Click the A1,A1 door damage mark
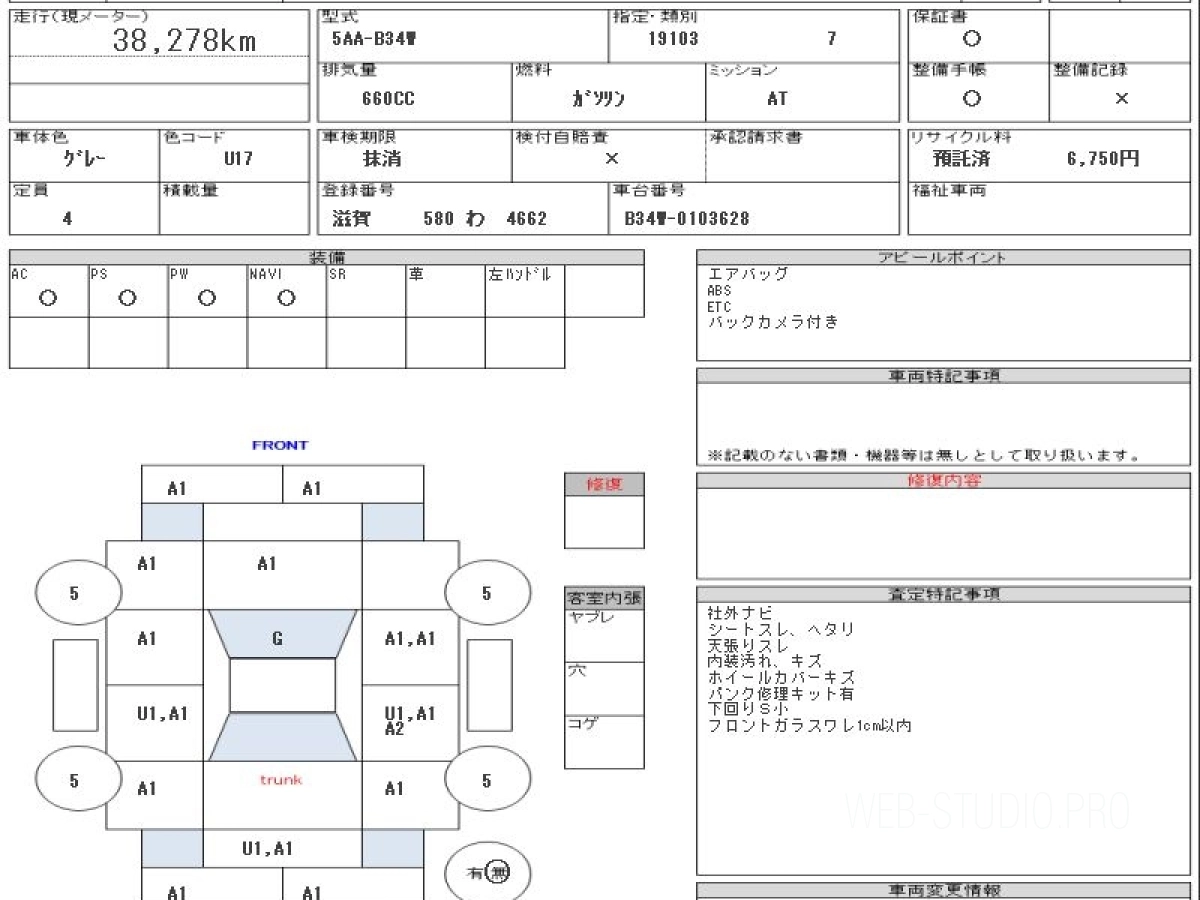Screen dimensions: 1200x900 pyautogui.click(x=410, y=639)
